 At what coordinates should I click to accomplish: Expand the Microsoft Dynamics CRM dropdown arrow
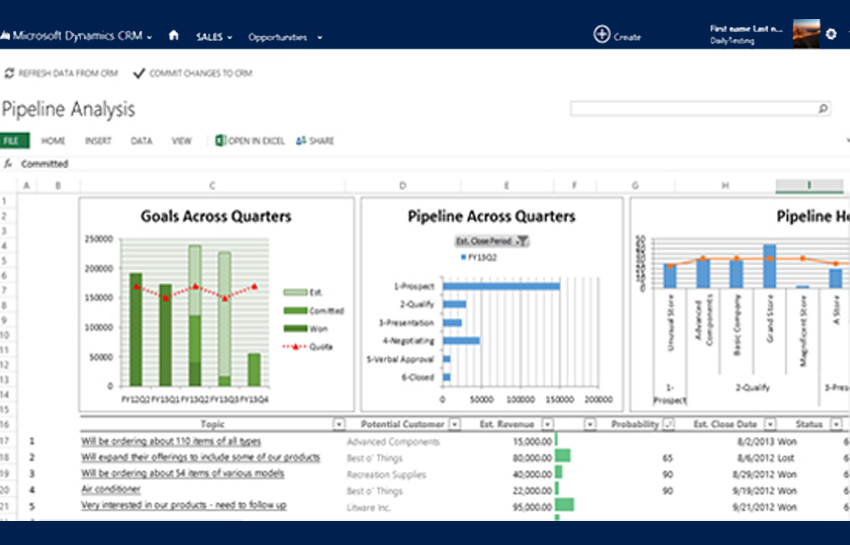coord(150,37)
